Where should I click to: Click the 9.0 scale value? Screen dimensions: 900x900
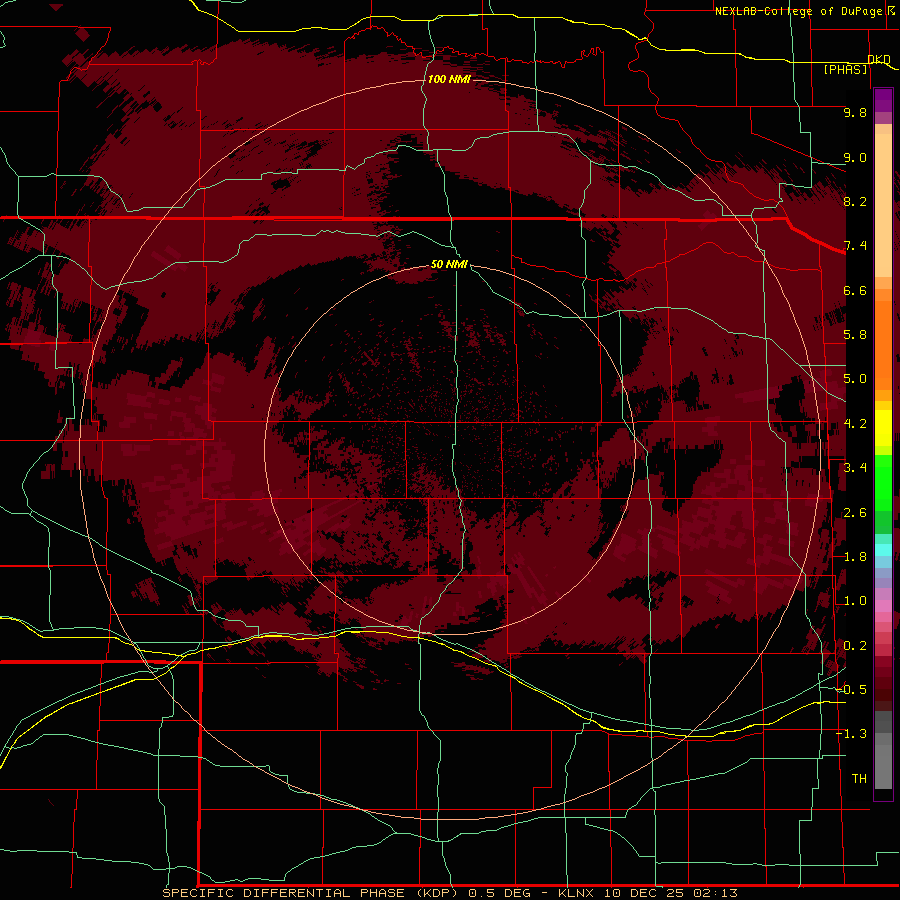pyautogui.click(x=855, y=157)
